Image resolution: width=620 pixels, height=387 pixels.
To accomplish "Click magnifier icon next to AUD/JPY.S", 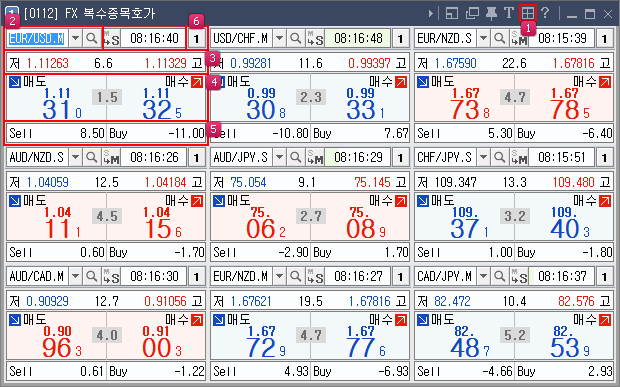I will [x=295, y=157].
